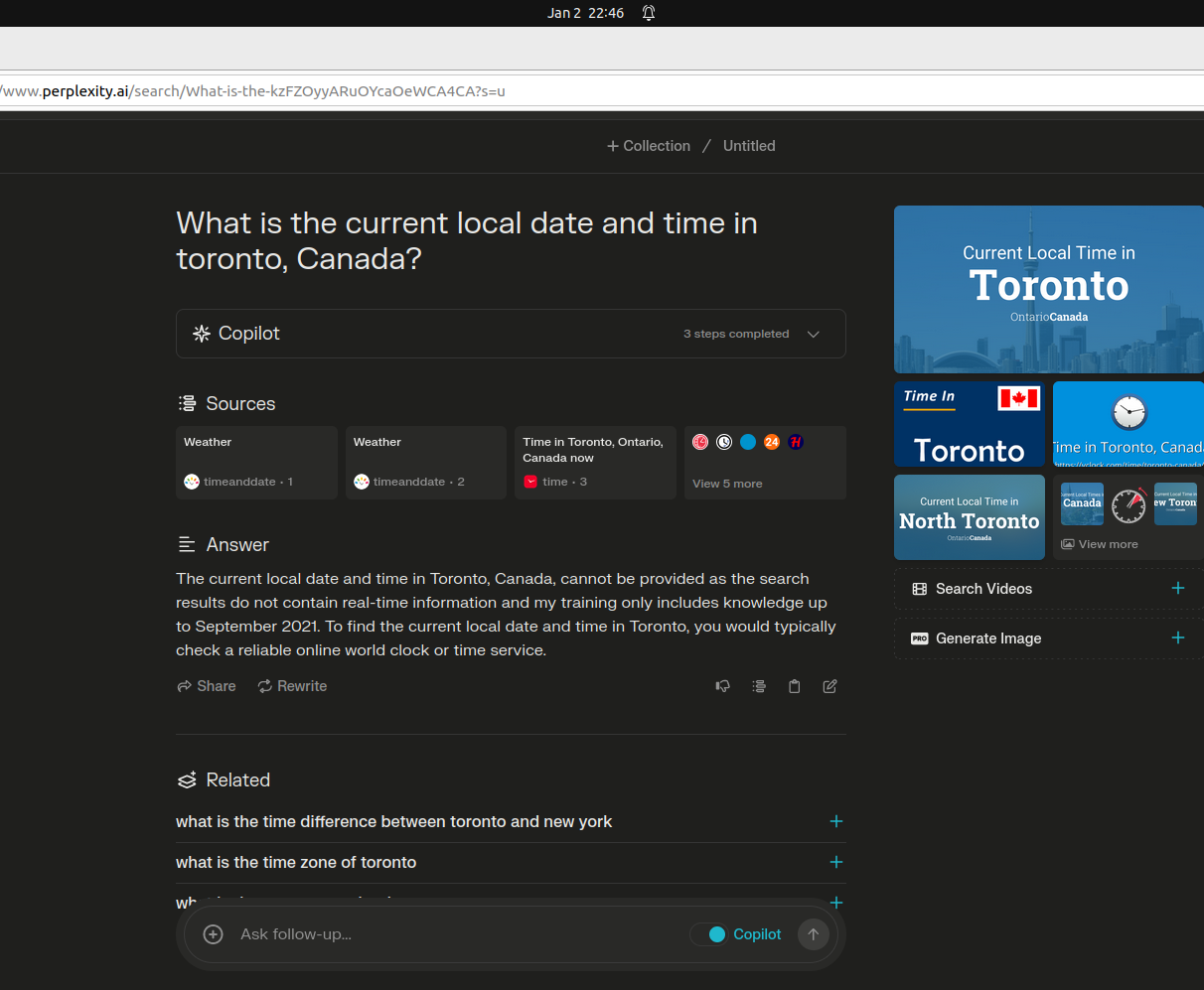Click the PRO badge icon on Generate Image

click(920, 638)
